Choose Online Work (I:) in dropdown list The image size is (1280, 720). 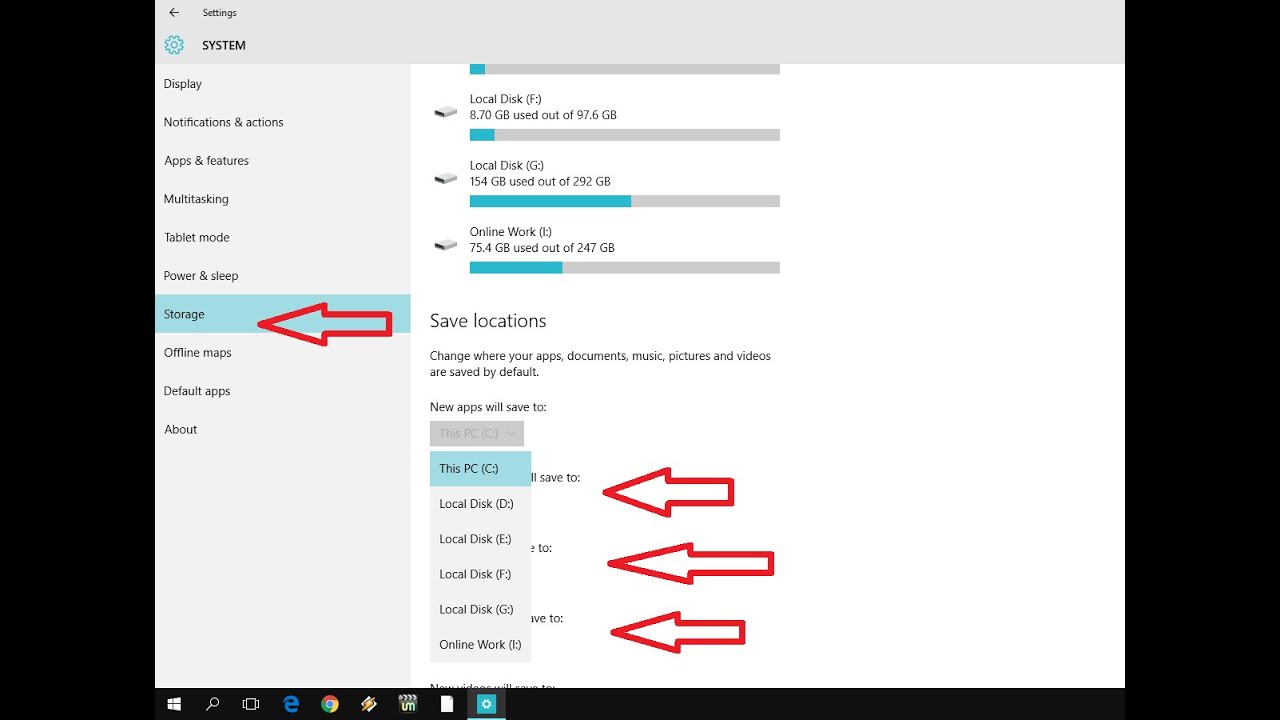[x=480, y=644]
